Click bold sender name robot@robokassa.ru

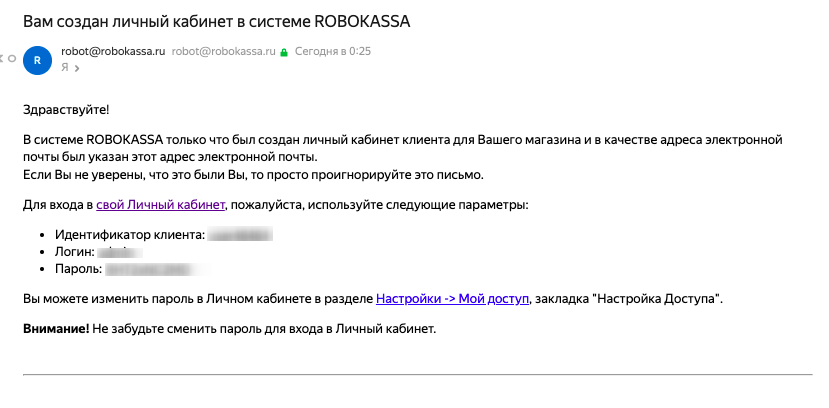pyautogui.click(x=114, y=51)
